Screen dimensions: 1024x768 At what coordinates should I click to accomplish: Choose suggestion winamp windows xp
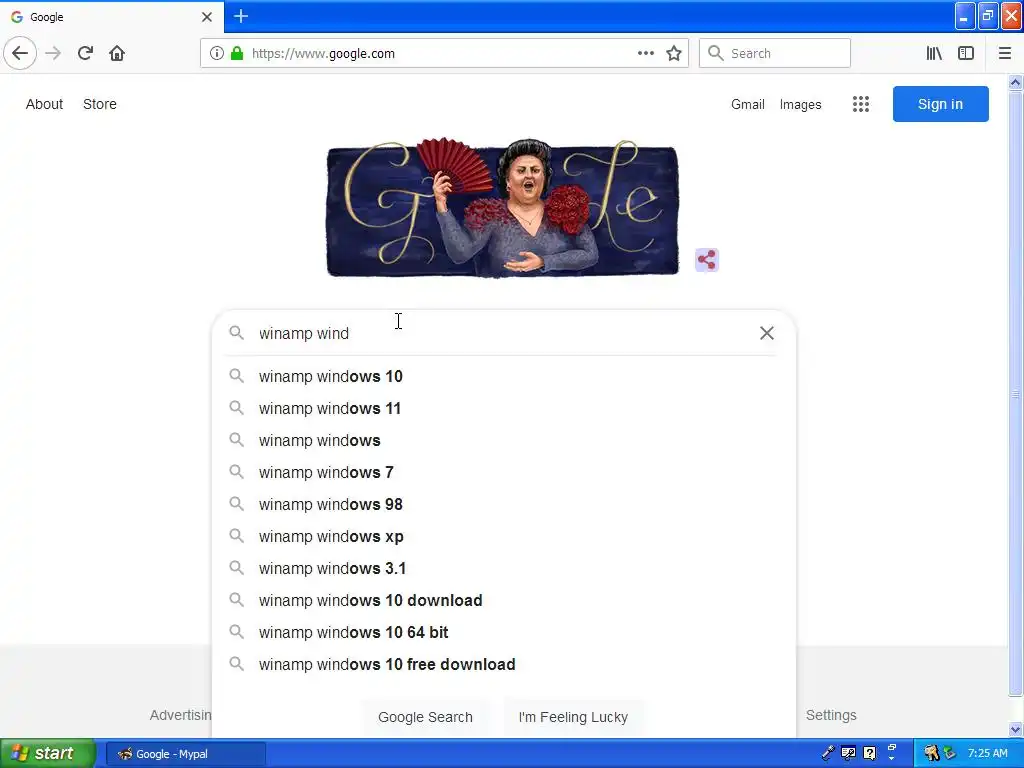[504, 536]
